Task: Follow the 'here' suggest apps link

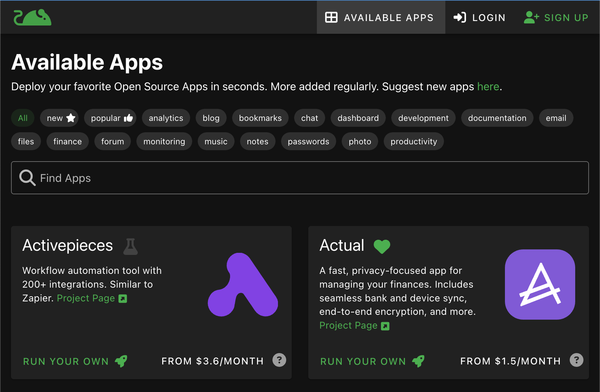Action: point(488,87)
